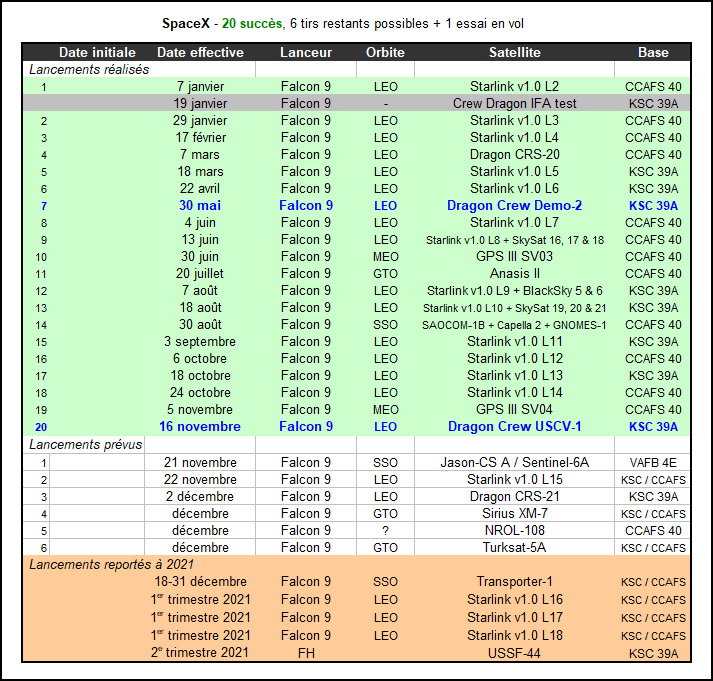Click 'Transporter-1' satellite cell
Viewport: 713px width, 681px height.
click(514, 581)
